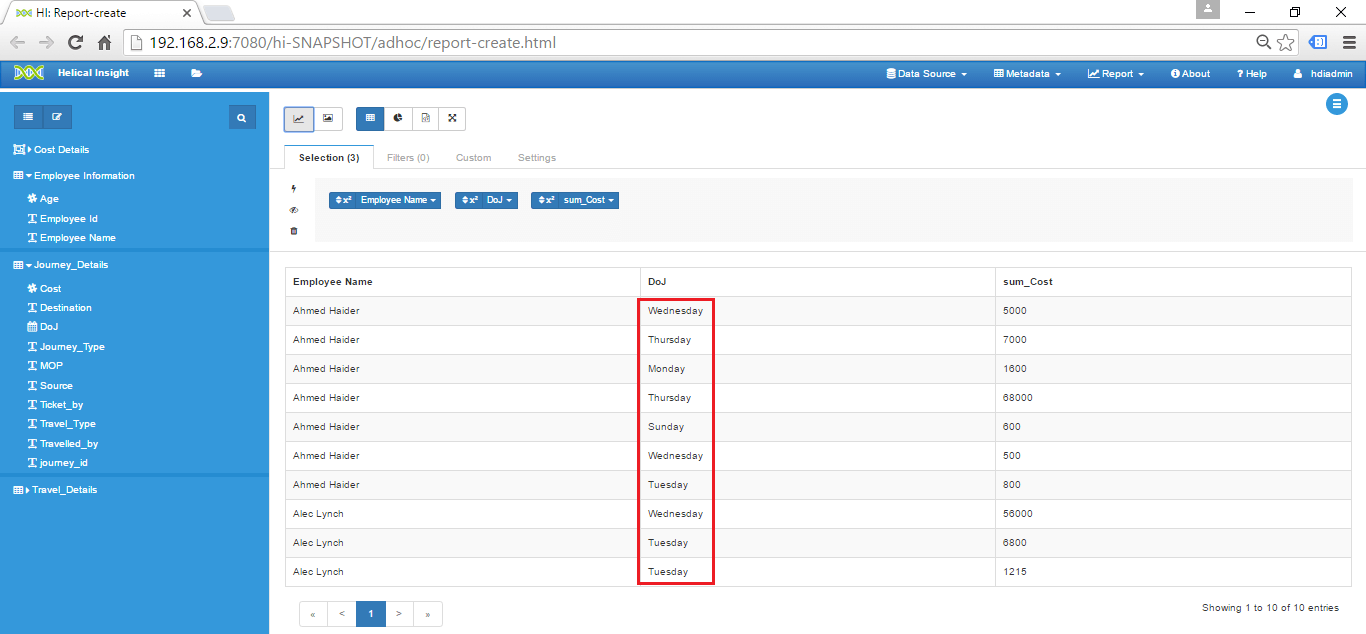Open the Chrome hamburger menu
This screenshot has height=634, width=1366.
(1348, 43)
